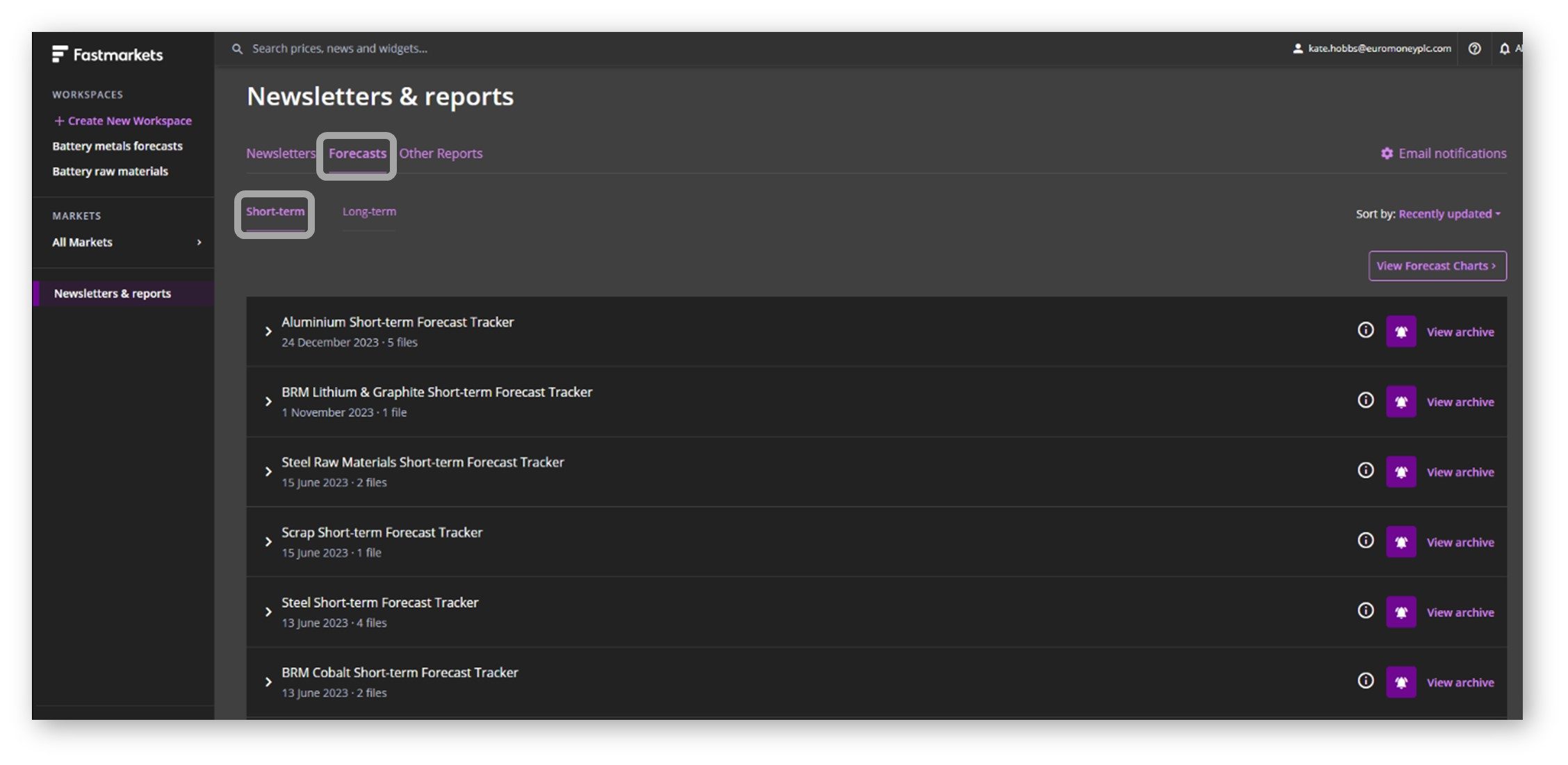View archive for Steel Raw Materials tracker
Viewport: 1568px width, 765px height.
[x=1460, y=472]
